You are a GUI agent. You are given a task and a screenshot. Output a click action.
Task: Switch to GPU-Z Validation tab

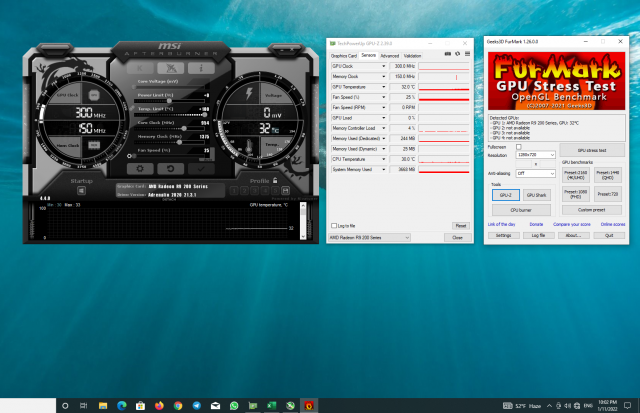[412, 56]
